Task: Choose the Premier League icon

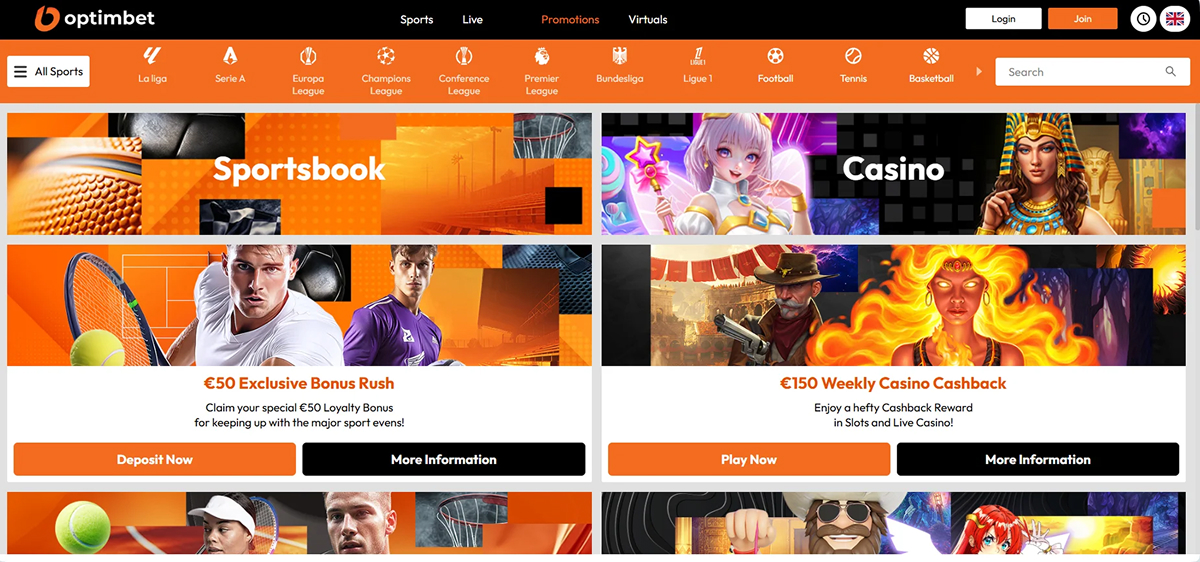Action: pos(541,57)
